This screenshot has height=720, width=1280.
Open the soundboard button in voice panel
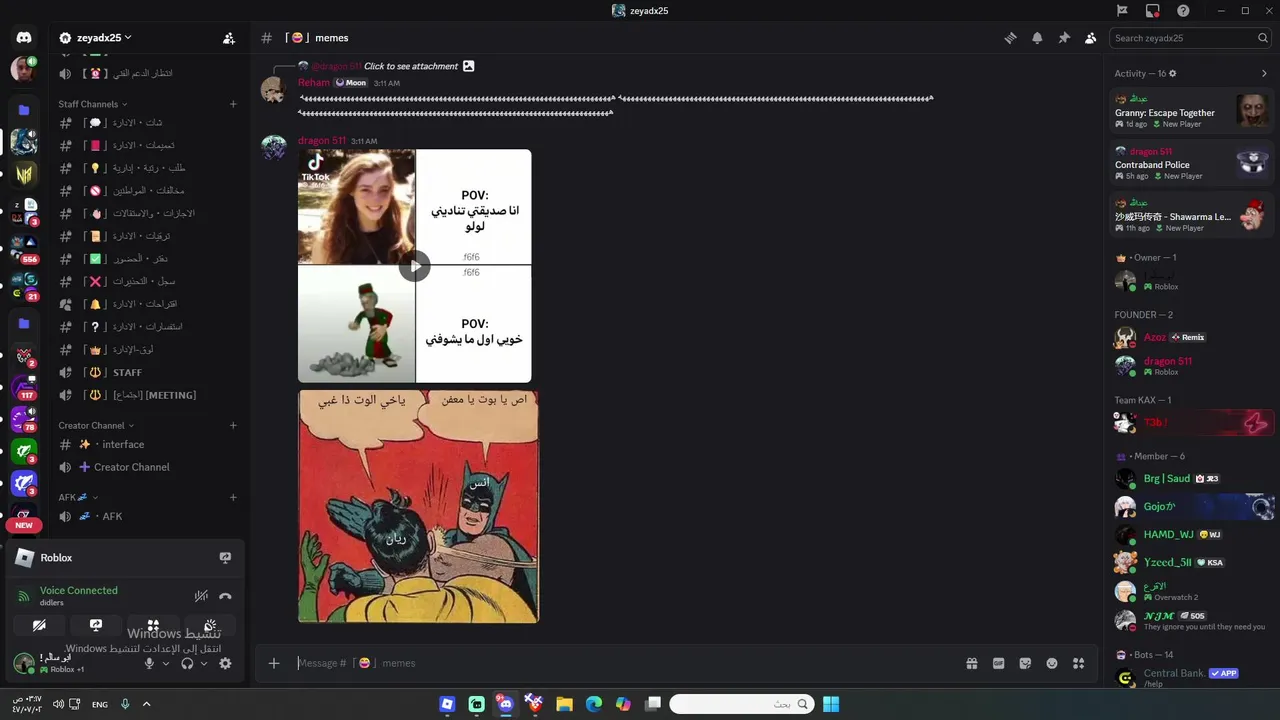[210, 625]
